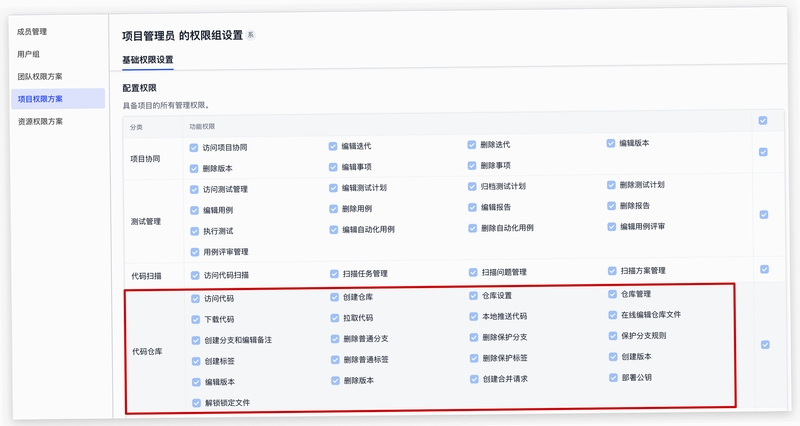Viewport: 800px width, 426px height.
Task: Toggle the 部署公钥 checkbox
Action: tap(613, 378)
